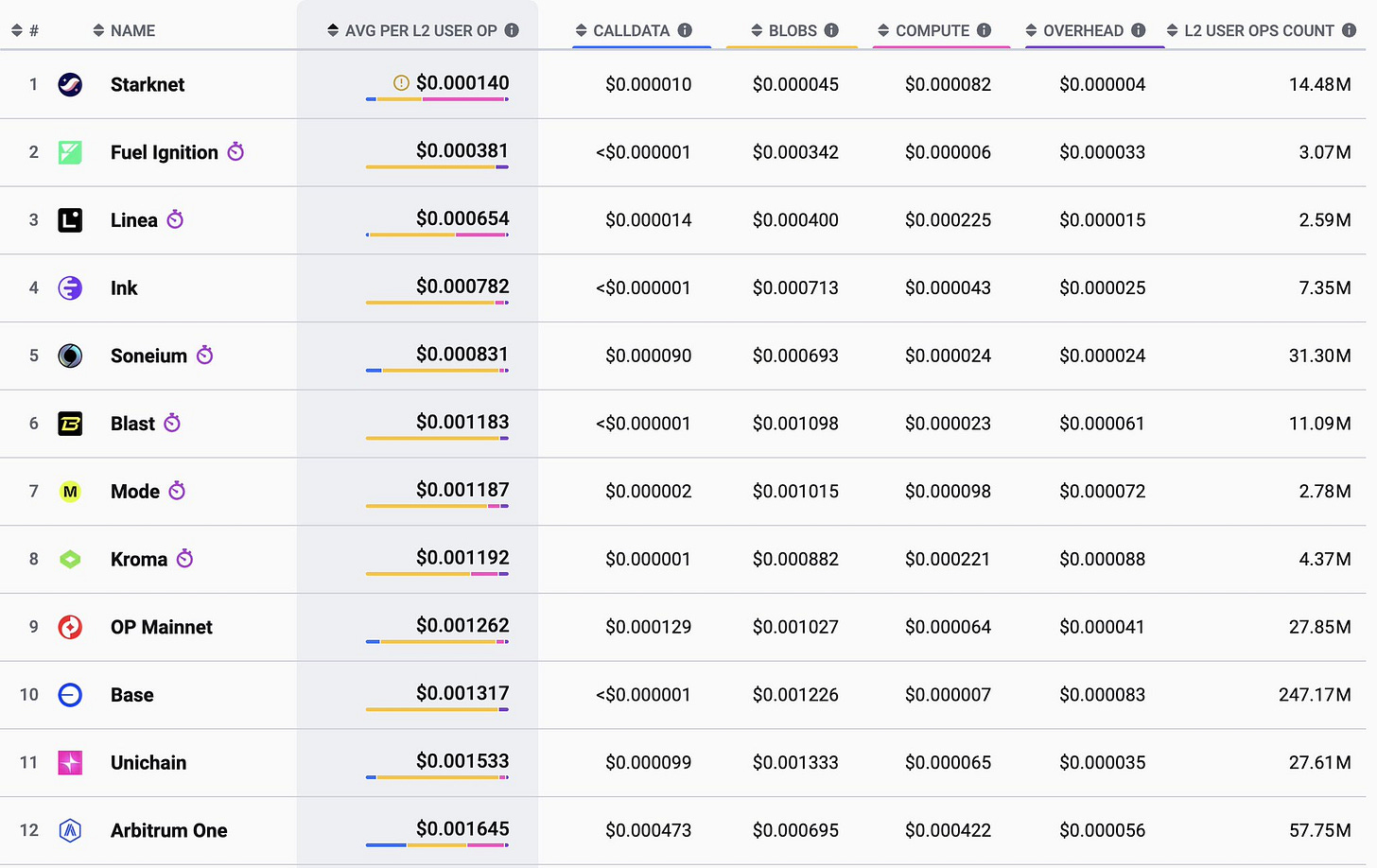Open the info icon next to BLOBS
The image size is (1377, 868).
point(831,30)
